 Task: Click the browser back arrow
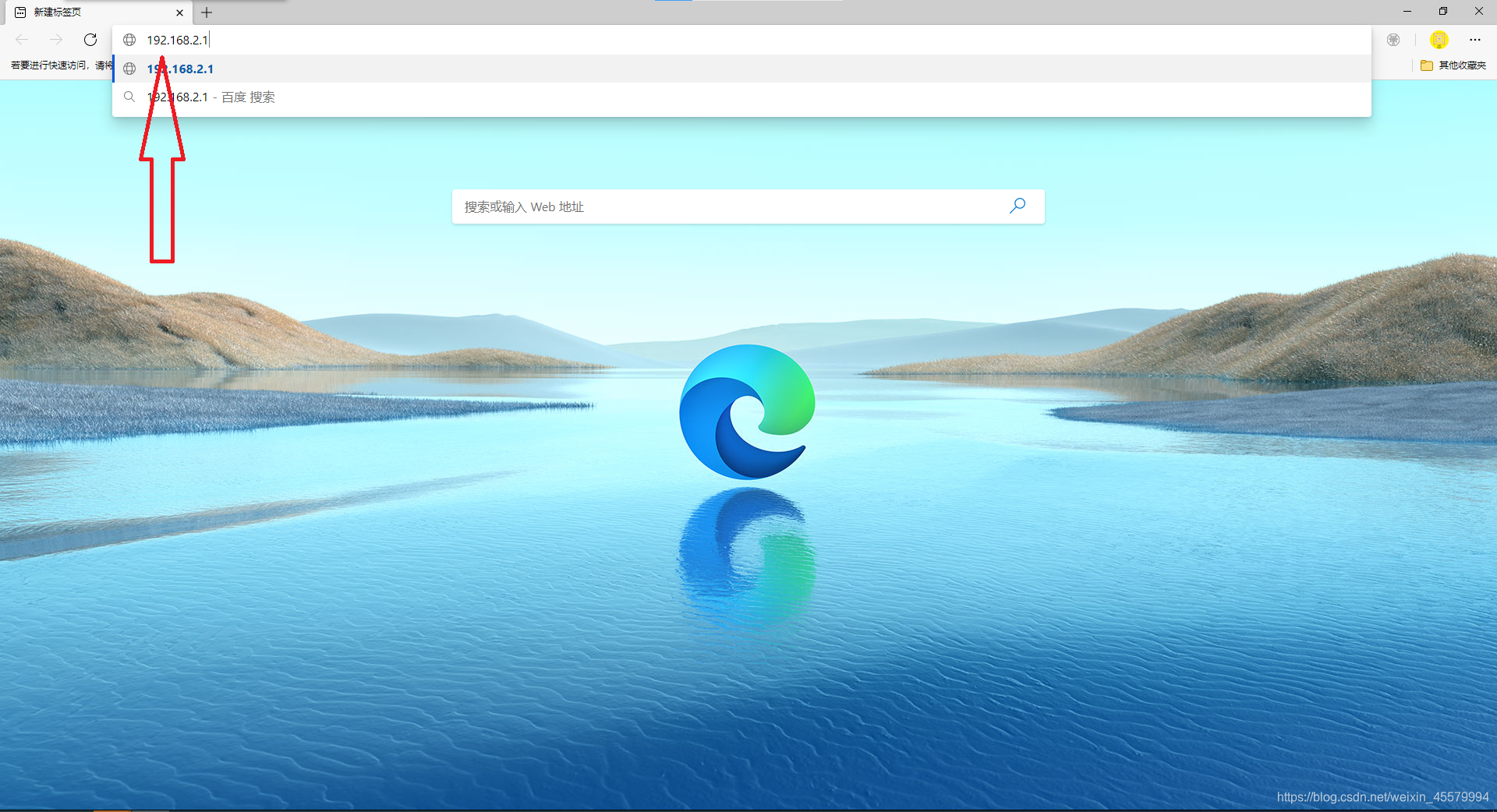tap(22, 40)
